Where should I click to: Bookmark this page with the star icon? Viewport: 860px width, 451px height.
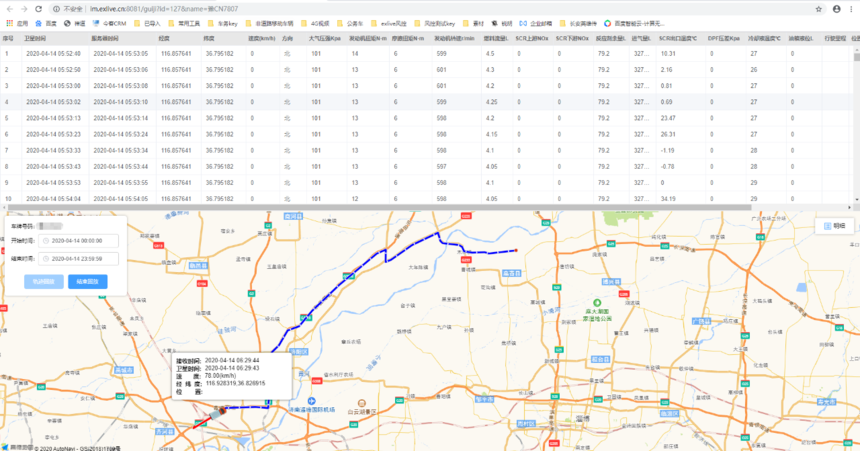(819, 9)
